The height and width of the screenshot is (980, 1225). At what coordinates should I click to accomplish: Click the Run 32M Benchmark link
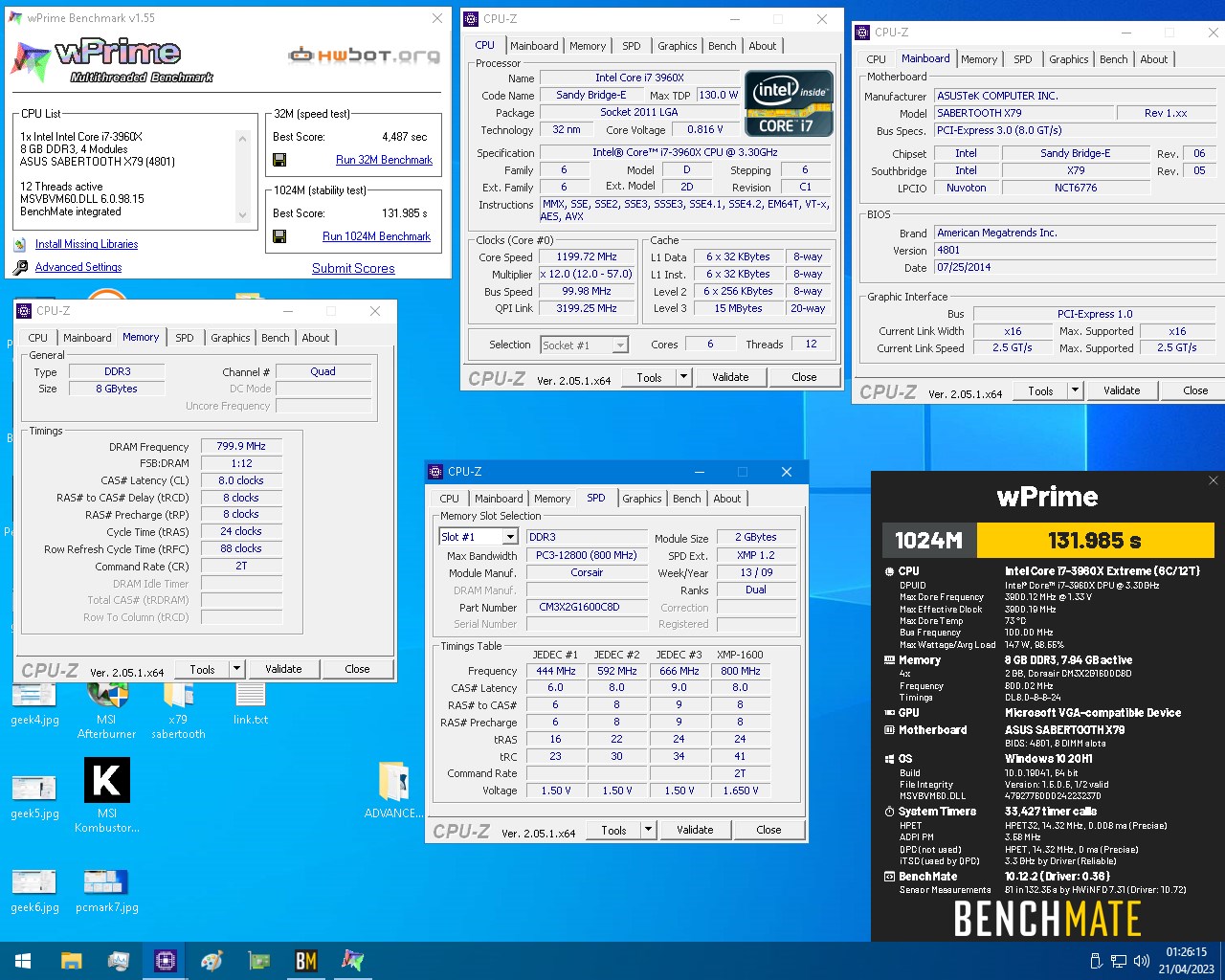click(384, 160)
